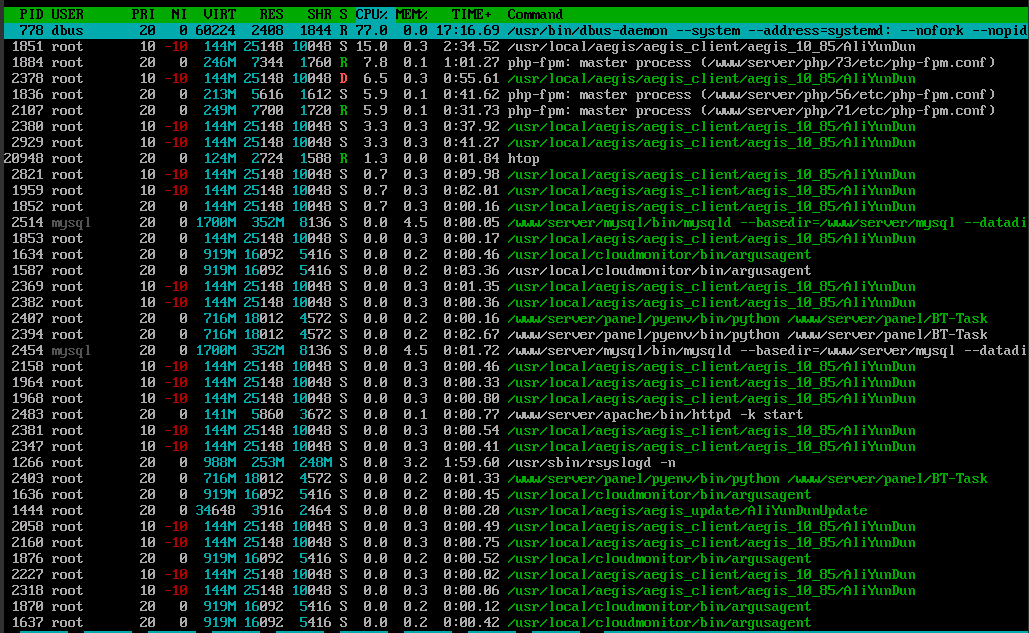The width and height of the screenshot is (1029, 633).
Task: Sort by the PRI column header
Action: click(143, 15)
